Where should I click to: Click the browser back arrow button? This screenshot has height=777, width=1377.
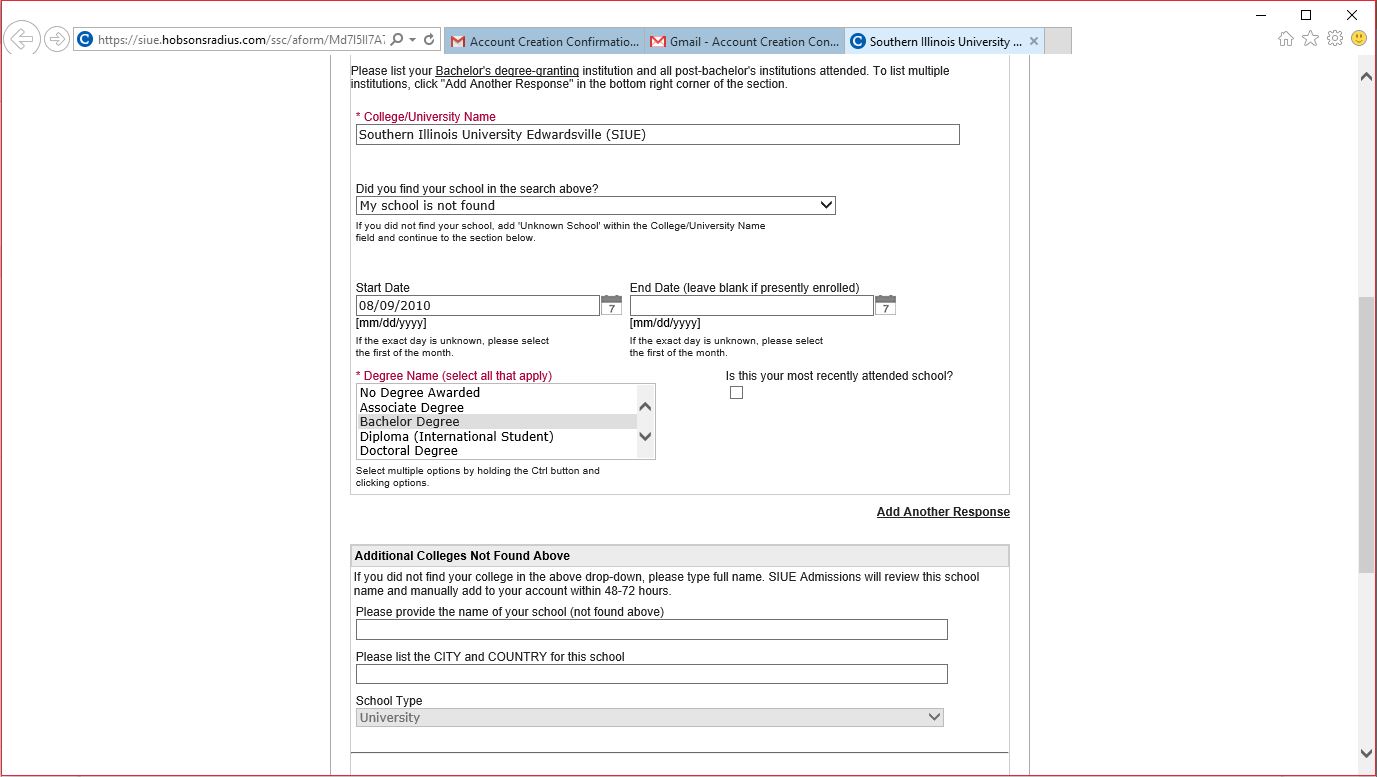point(22,40)
